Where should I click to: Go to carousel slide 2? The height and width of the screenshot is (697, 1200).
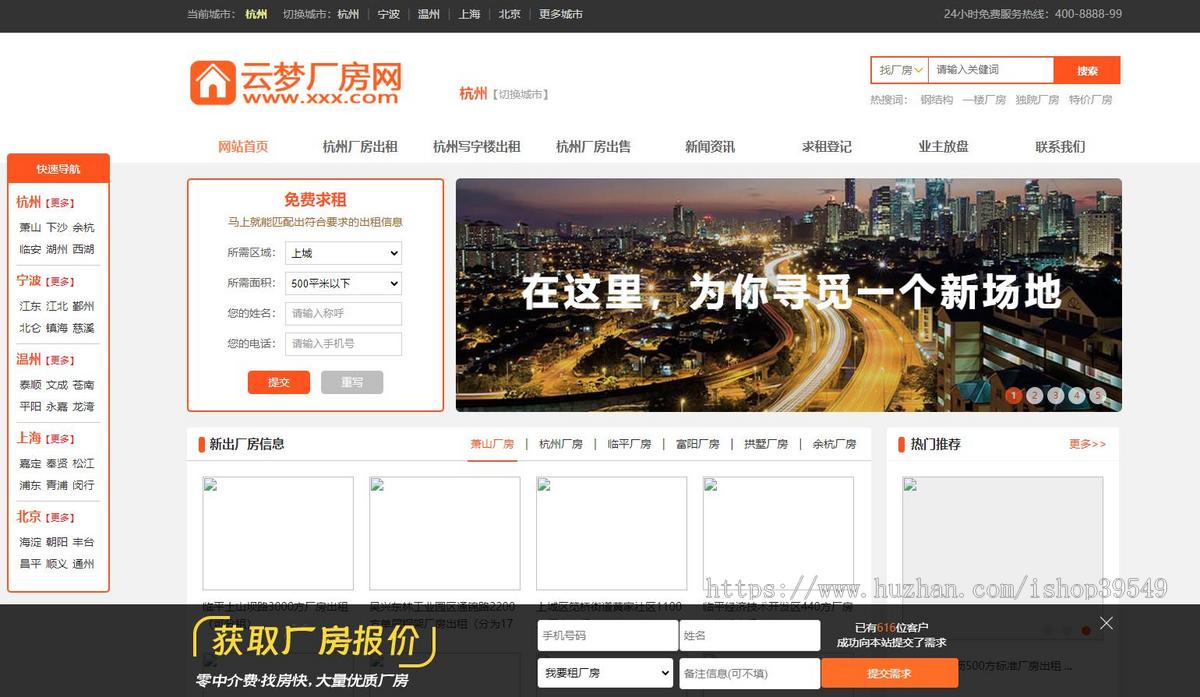[x=1034, y=395]
